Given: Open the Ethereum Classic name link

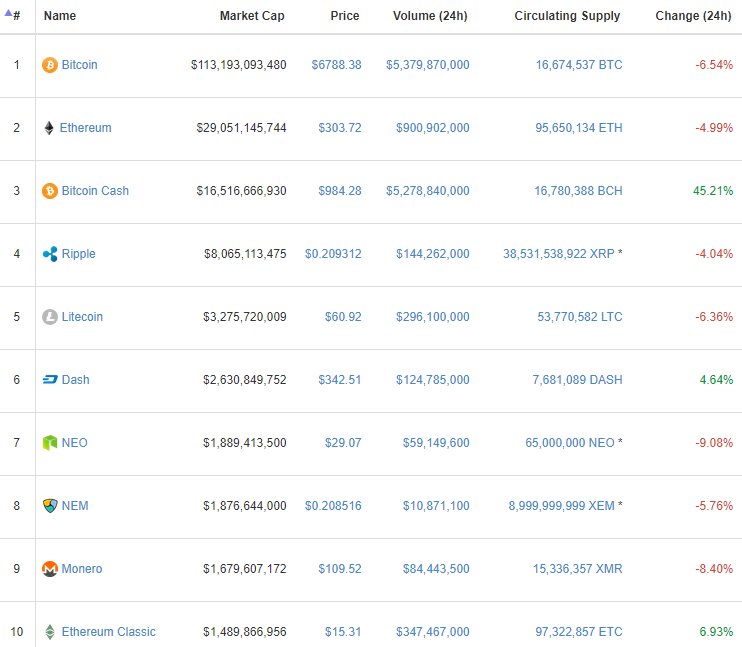Looking at the screenshot, I should pyautogui.click(x=108, y=631).
